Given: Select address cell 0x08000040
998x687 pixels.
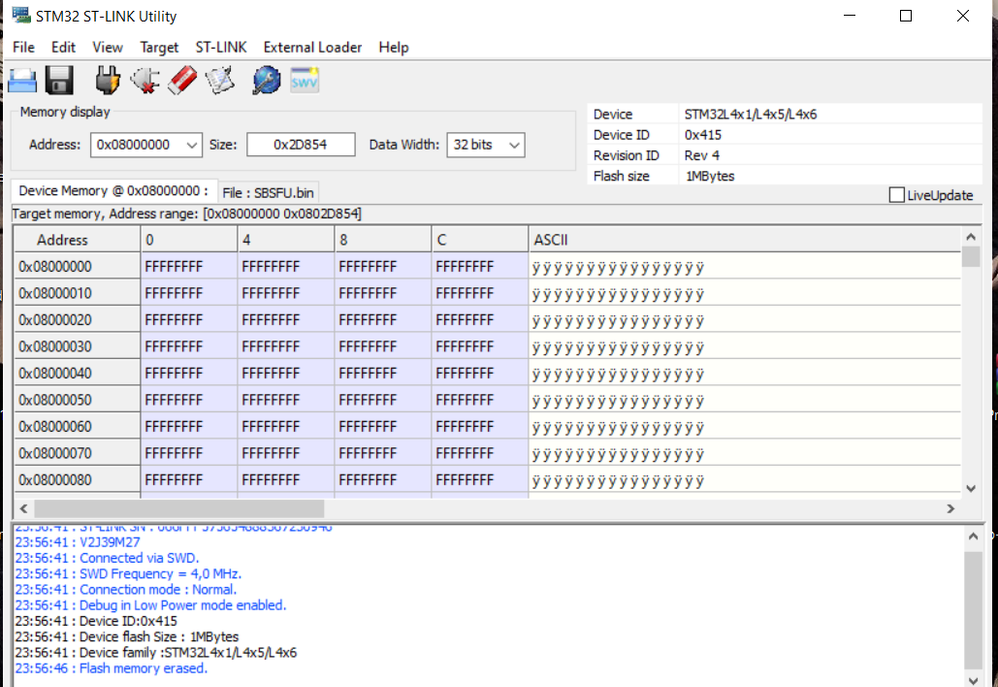Looking at the screenshot, I should click(x=77, y=373).
